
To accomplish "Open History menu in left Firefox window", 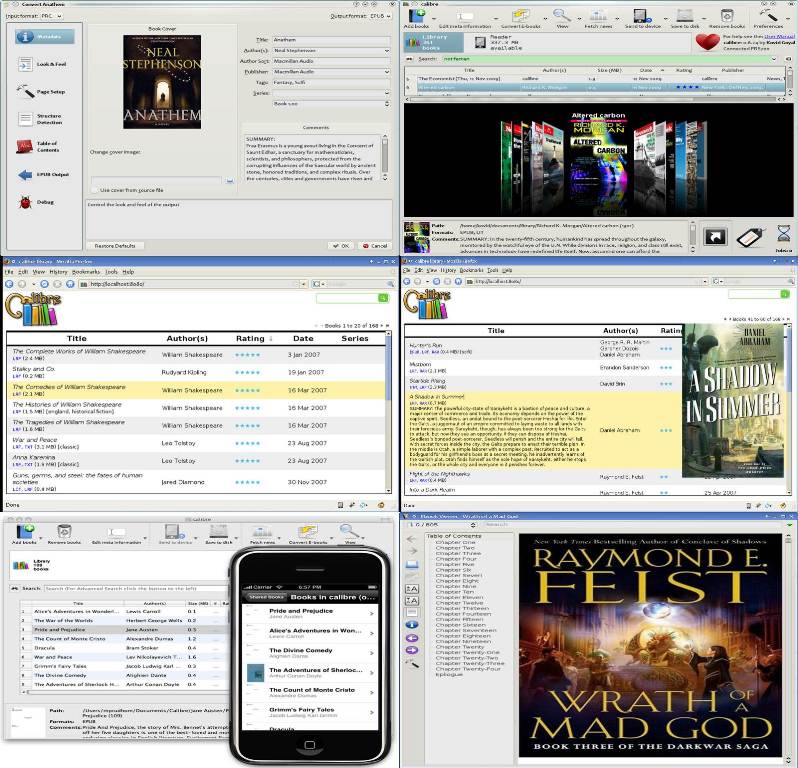I will [58, 272].
